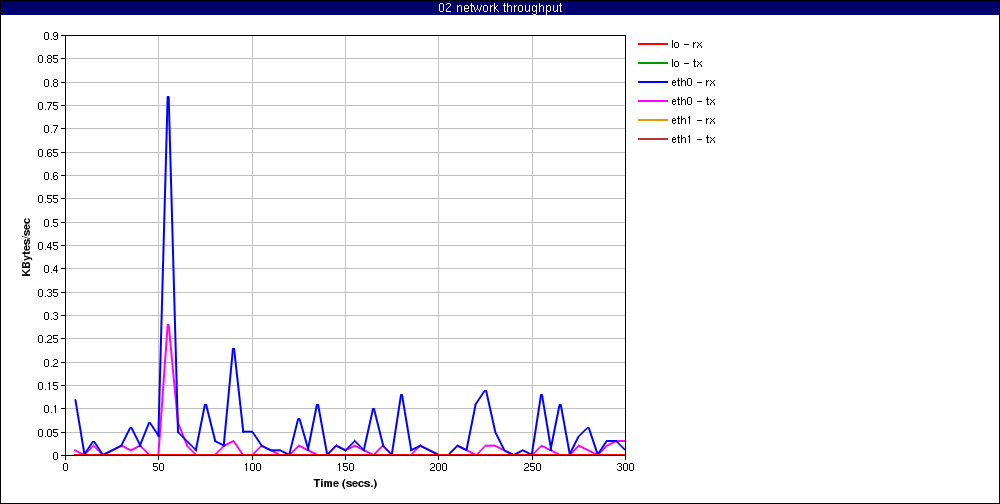Click the brown eth1 - tx legend line

pos(651,139)
